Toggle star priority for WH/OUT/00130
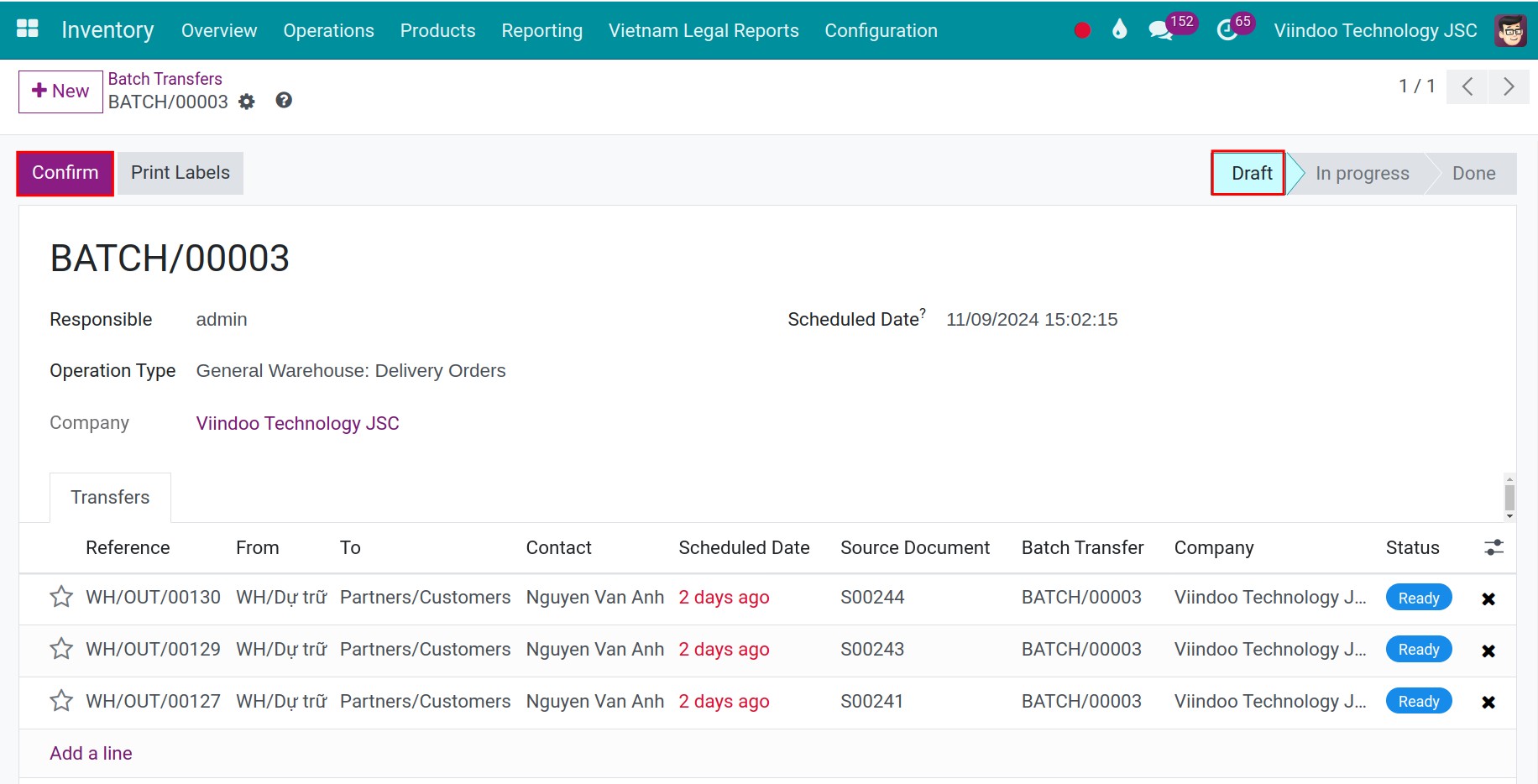 tap(61, 597)
